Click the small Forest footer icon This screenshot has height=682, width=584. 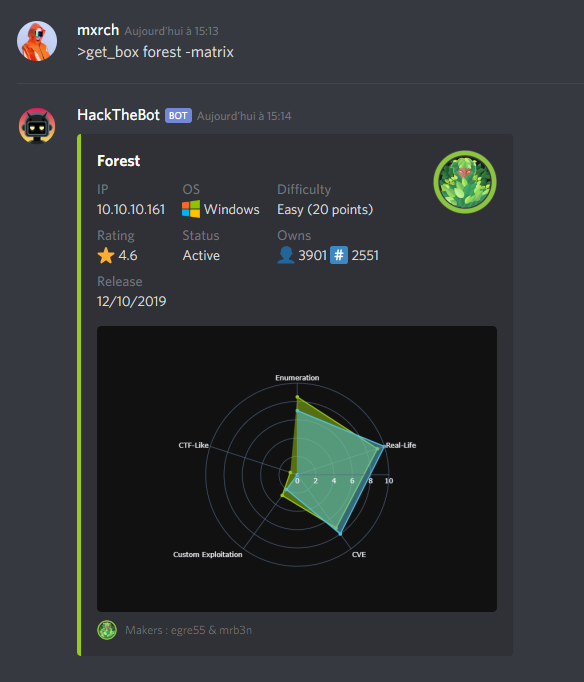click(107, 630)
